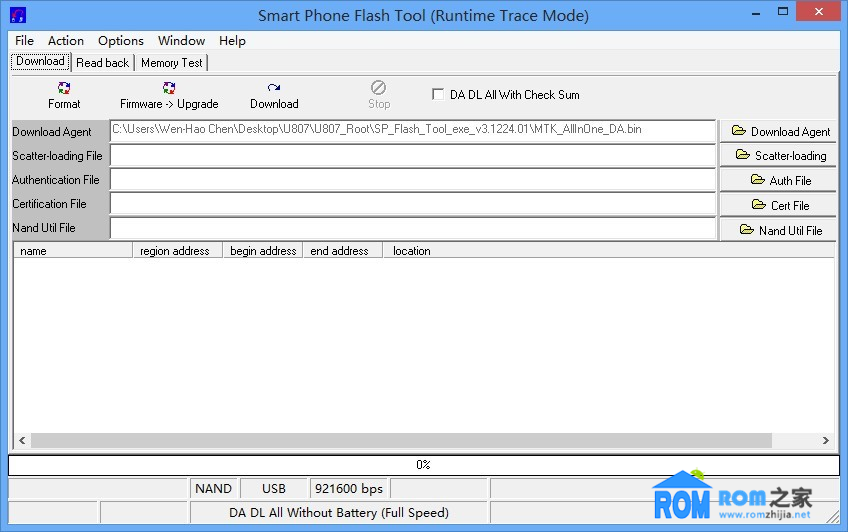Click the Scatter-loading File path field
The image size is (848, 532).
[412, 156]
